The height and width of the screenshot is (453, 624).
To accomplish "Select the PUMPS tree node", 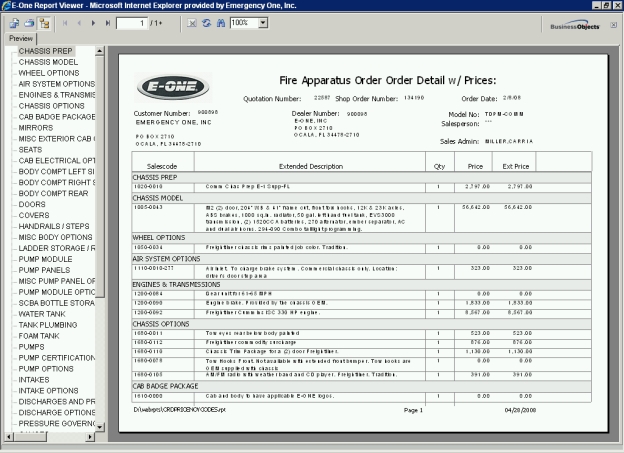I will 31,347.
